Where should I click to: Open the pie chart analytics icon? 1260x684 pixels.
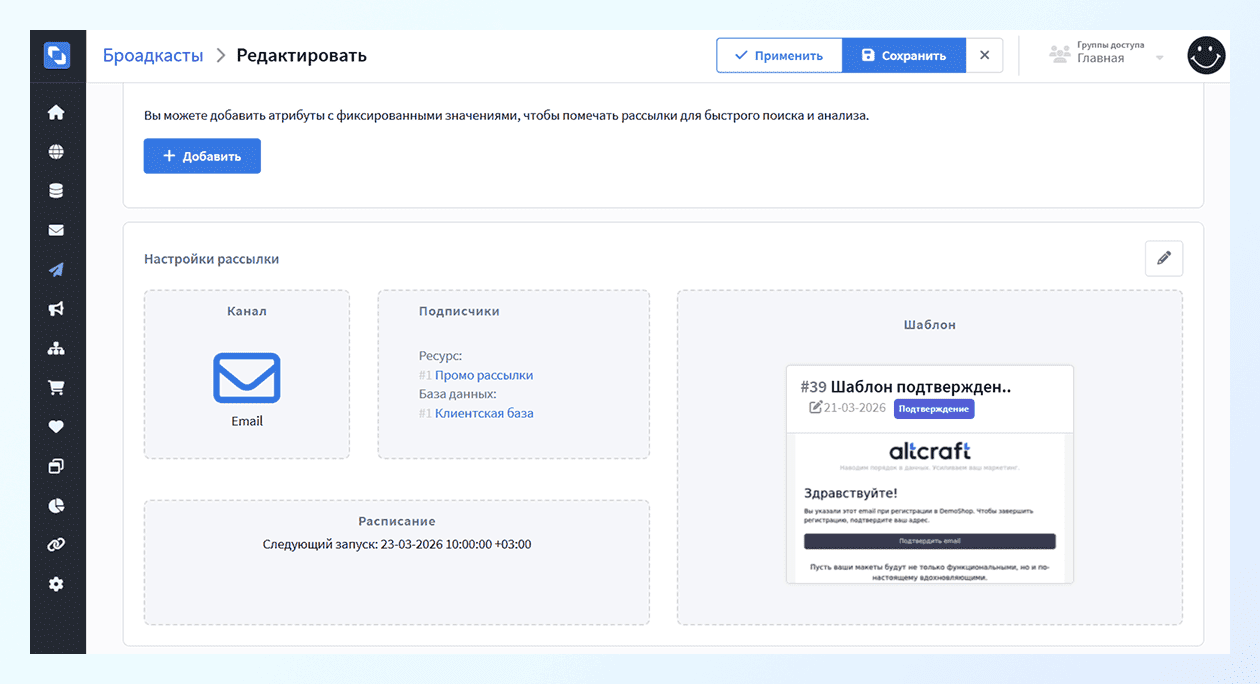click(57, 505)
